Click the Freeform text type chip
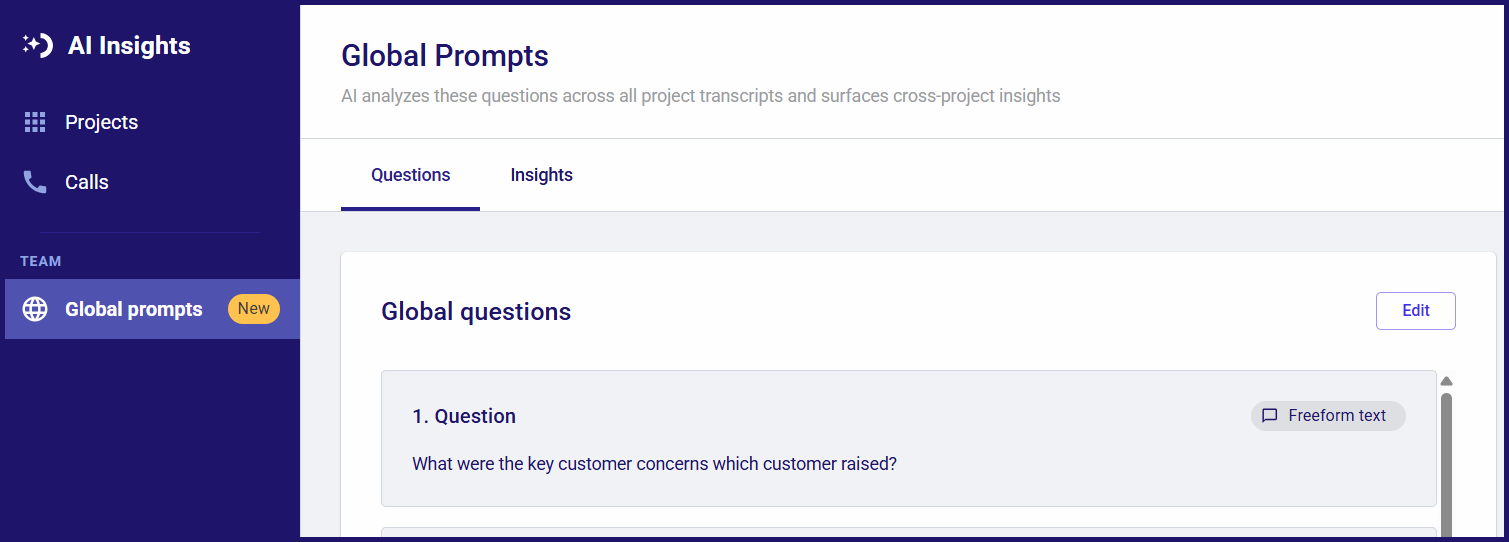This screenshot has width=1509, height=542. [1328, 416]
